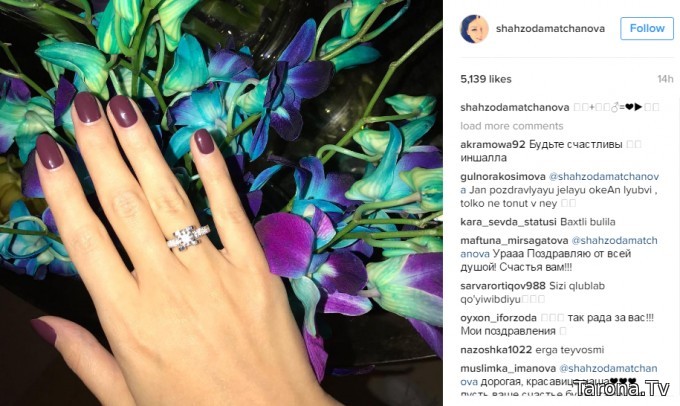Expand load more comments
This screenshot has height=406, width=680.
[x=512, y=126]
